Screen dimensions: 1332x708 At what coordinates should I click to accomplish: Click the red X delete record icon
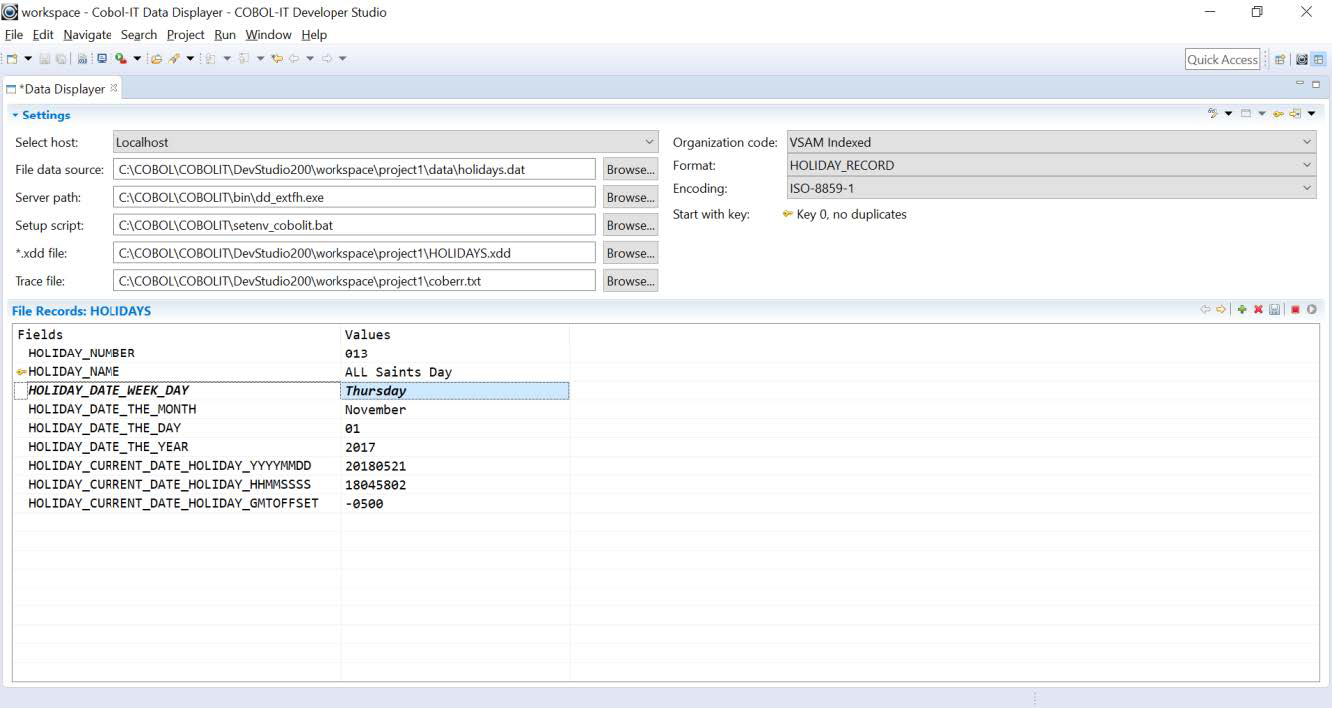[1258, 310]
